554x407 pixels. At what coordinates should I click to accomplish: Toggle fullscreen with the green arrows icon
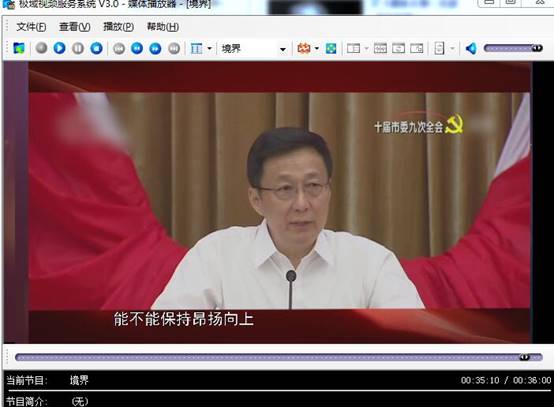click(331, 48)
